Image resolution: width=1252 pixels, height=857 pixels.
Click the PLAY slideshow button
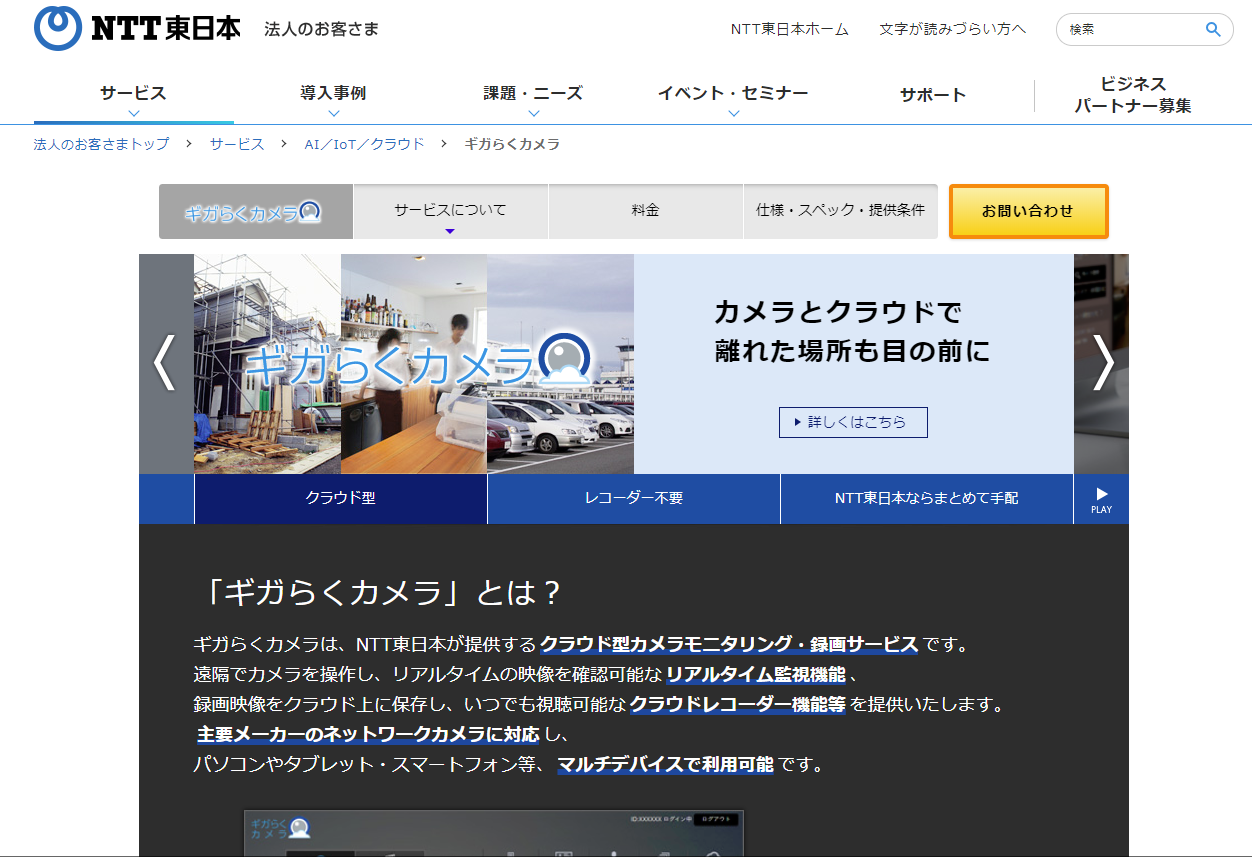(1101, 499)
